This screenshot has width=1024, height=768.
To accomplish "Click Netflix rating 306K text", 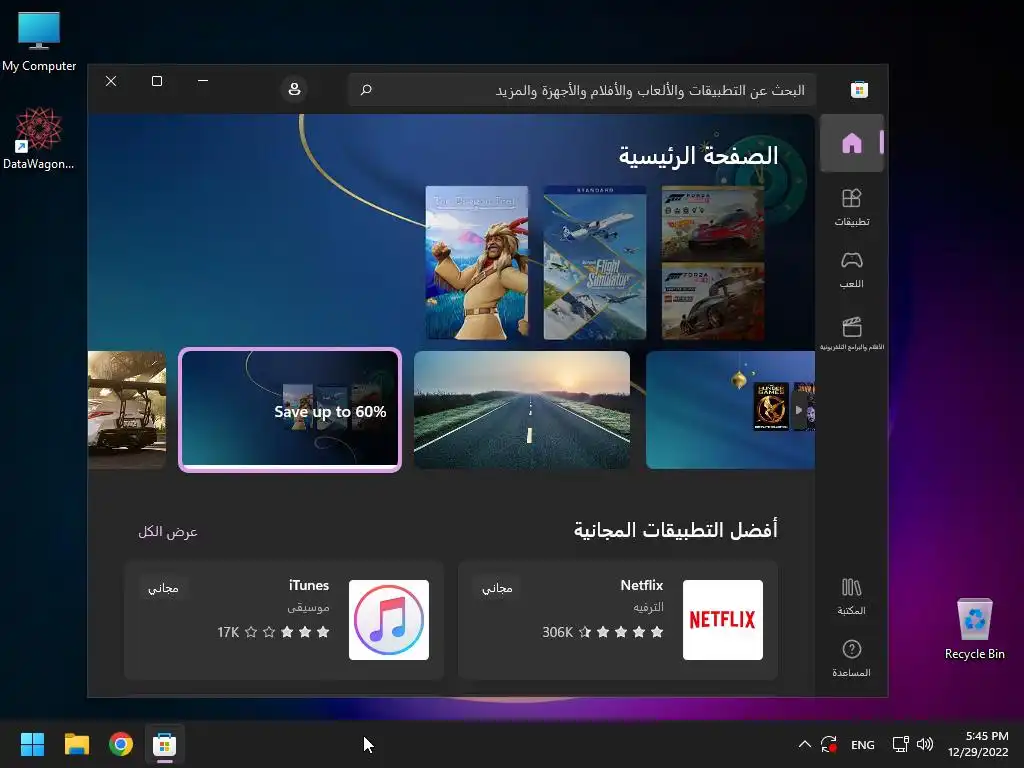I will 557,632.
